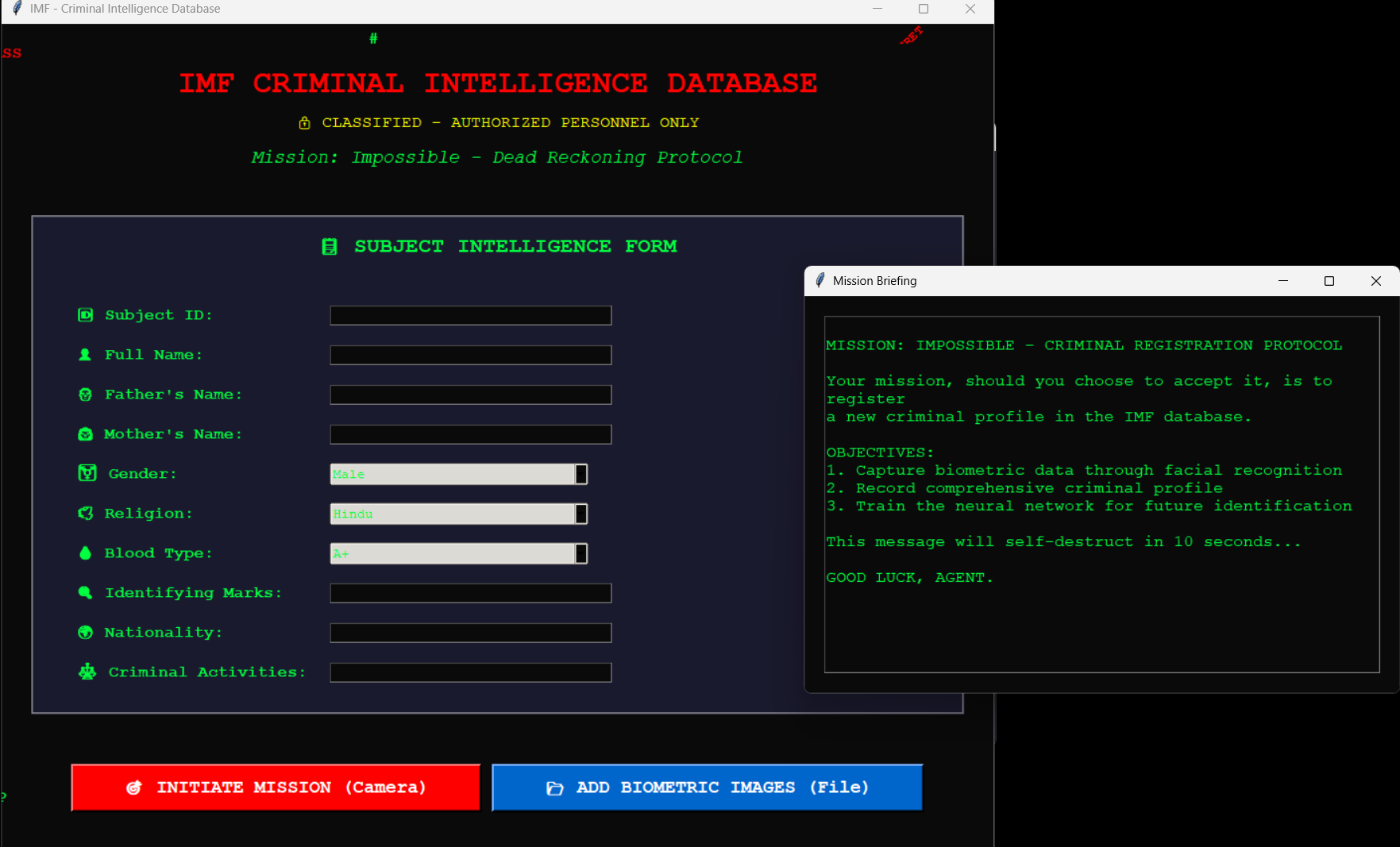
Task: Click the target icon on Initiate Mission button
Action: [134, 787]
